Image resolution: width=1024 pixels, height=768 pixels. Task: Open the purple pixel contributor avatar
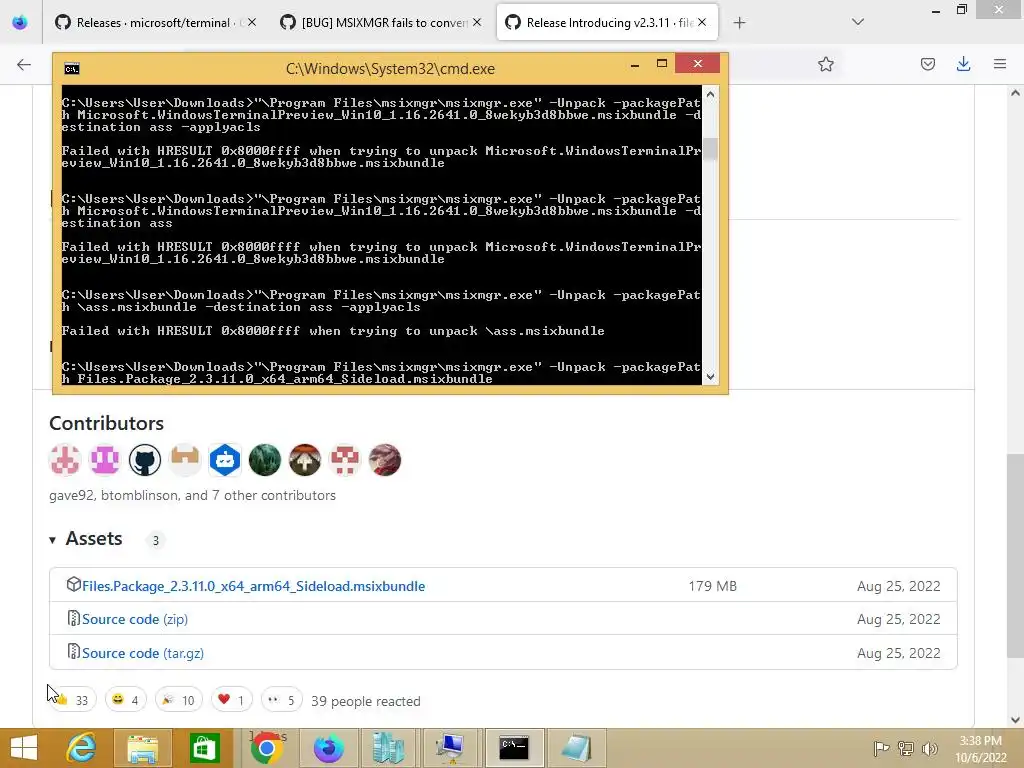[104, 460]
